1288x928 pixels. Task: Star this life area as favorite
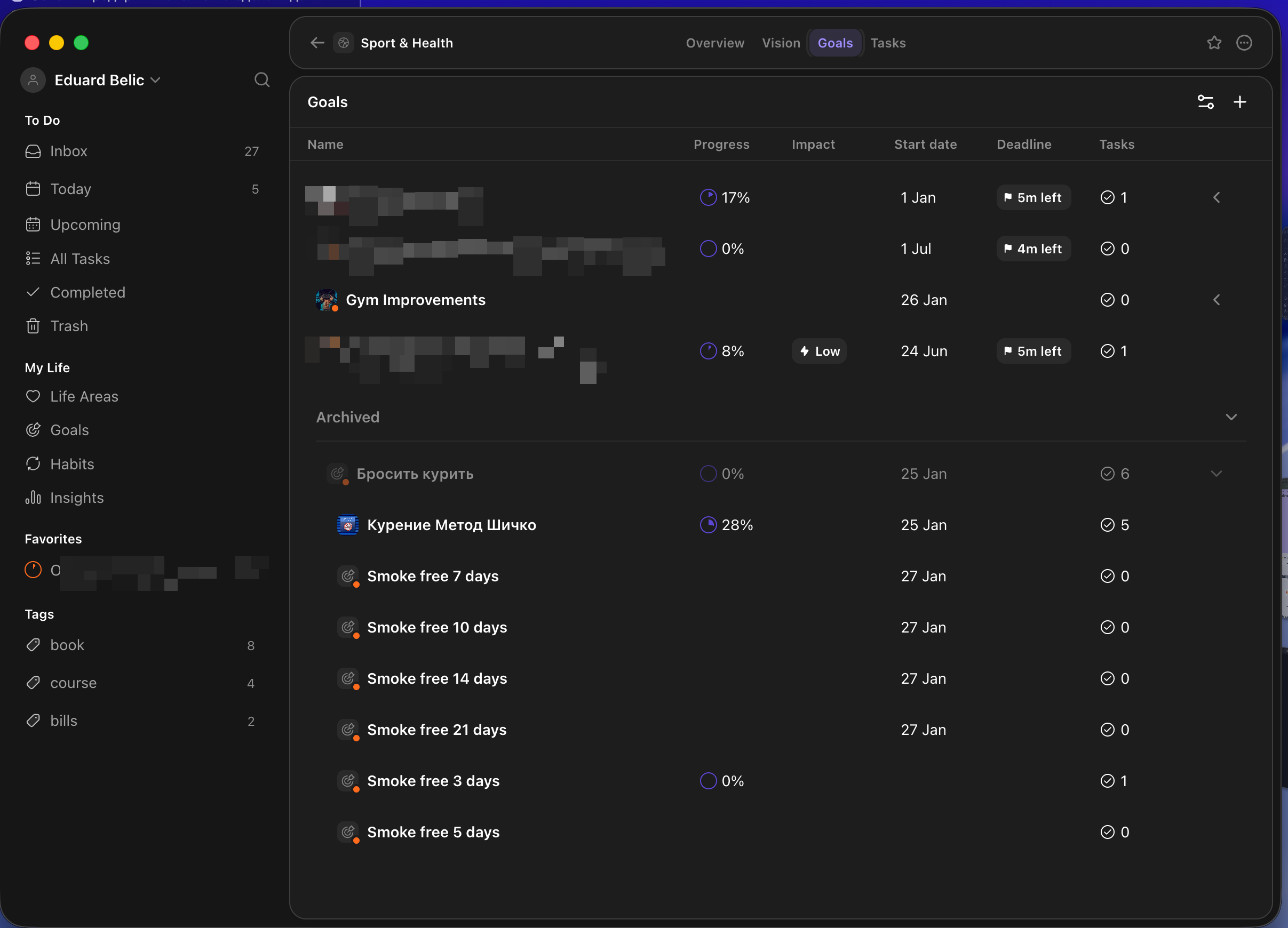click(x=1214, y=43)
